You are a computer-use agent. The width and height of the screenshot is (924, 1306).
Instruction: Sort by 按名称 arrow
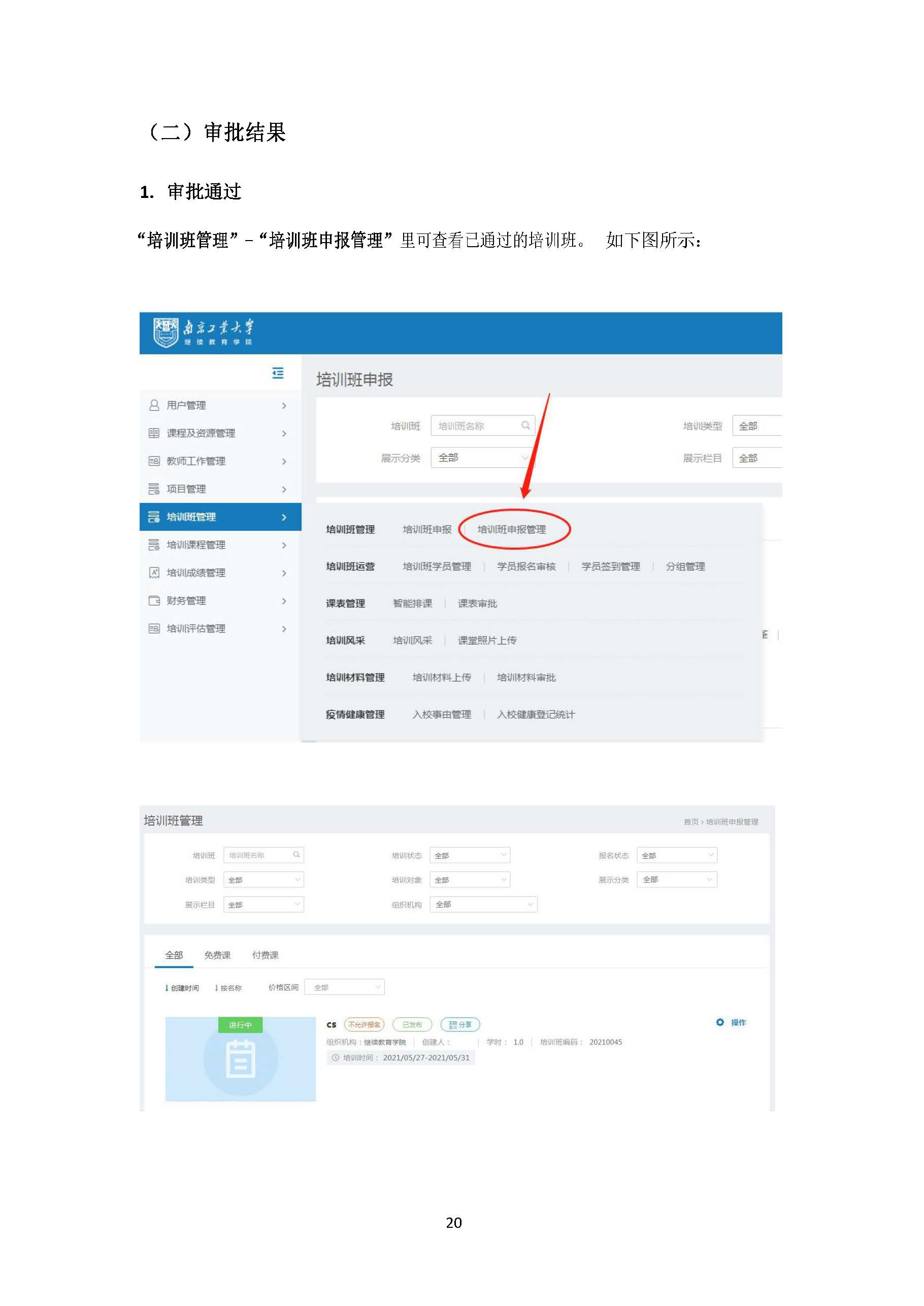point(217,987)
